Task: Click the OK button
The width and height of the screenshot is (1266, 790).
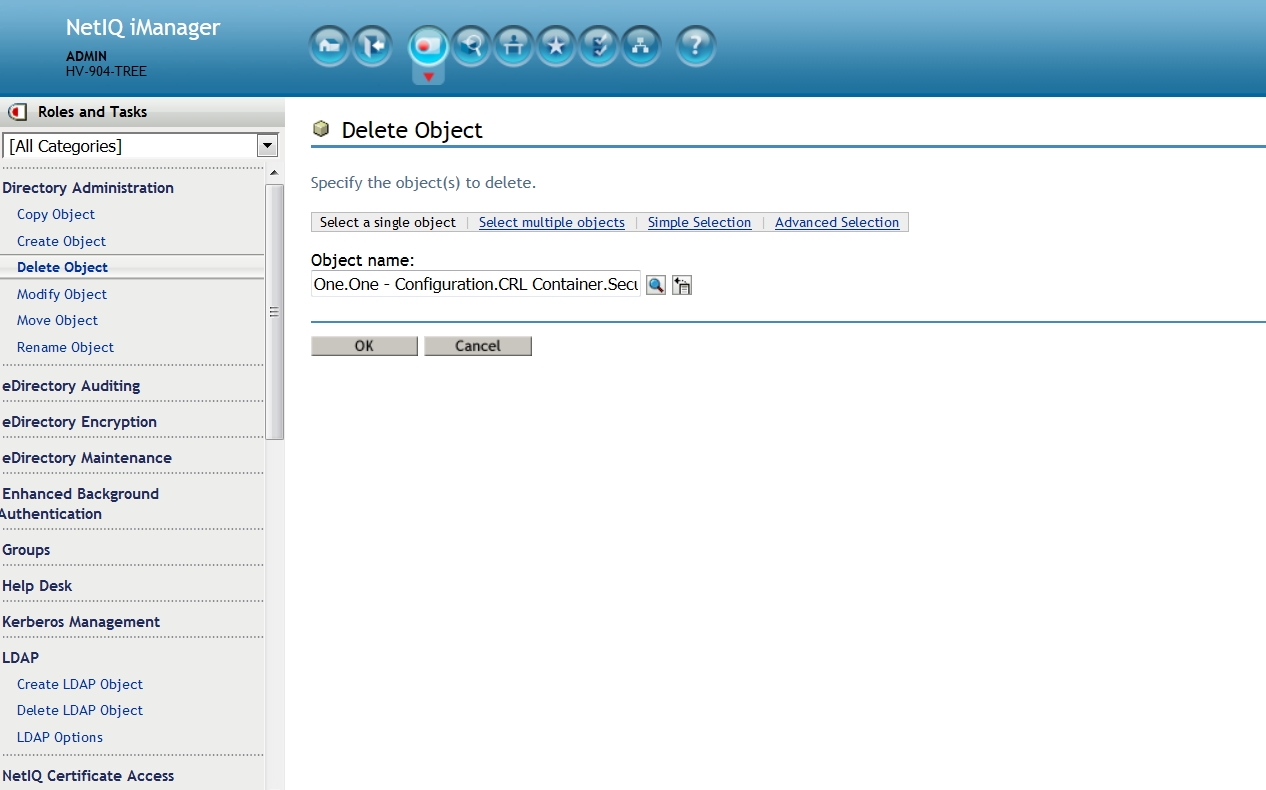Action: (x=364, y=346)
